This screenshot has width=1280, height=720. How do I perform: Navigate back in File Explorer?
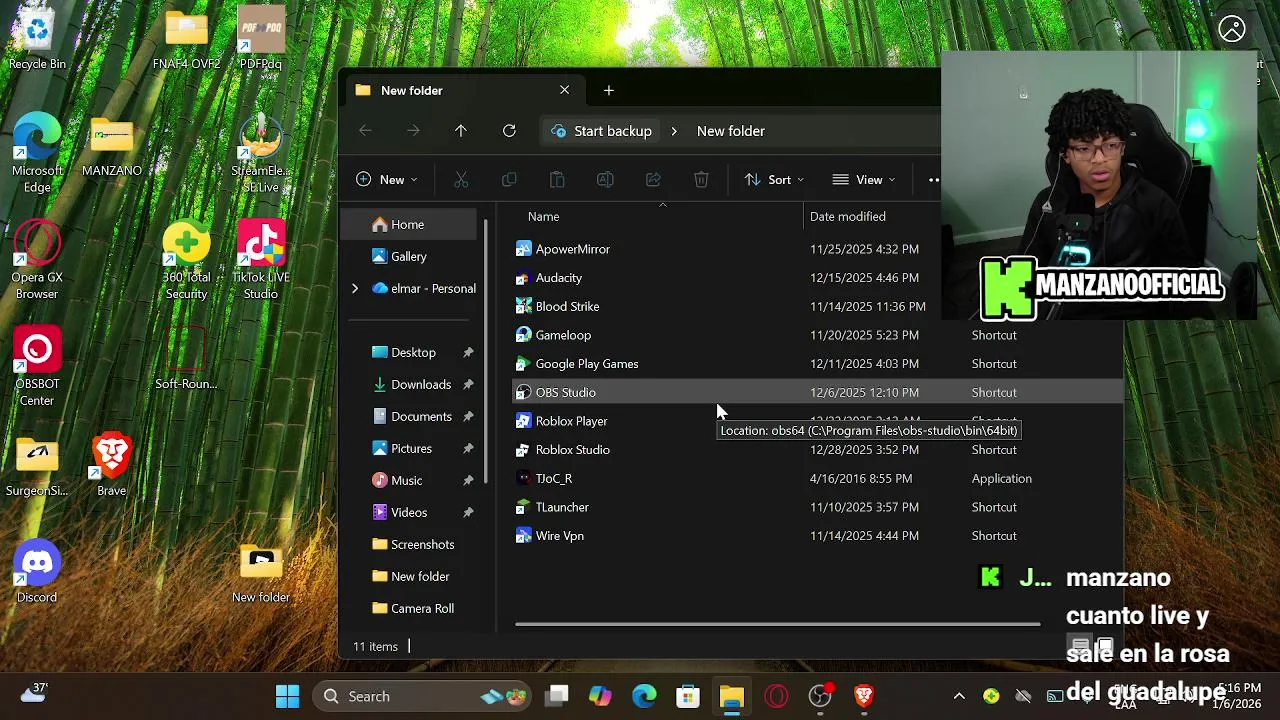[365, 131]
